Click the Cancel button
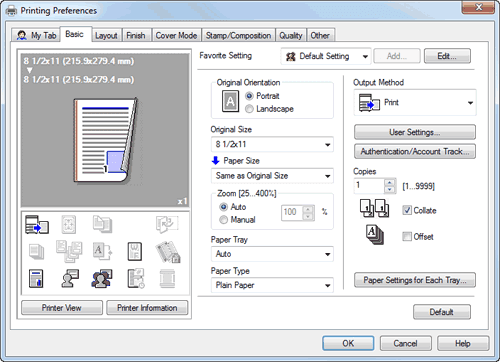The height and width of the screenshot is (362, 500). [406, 343]
